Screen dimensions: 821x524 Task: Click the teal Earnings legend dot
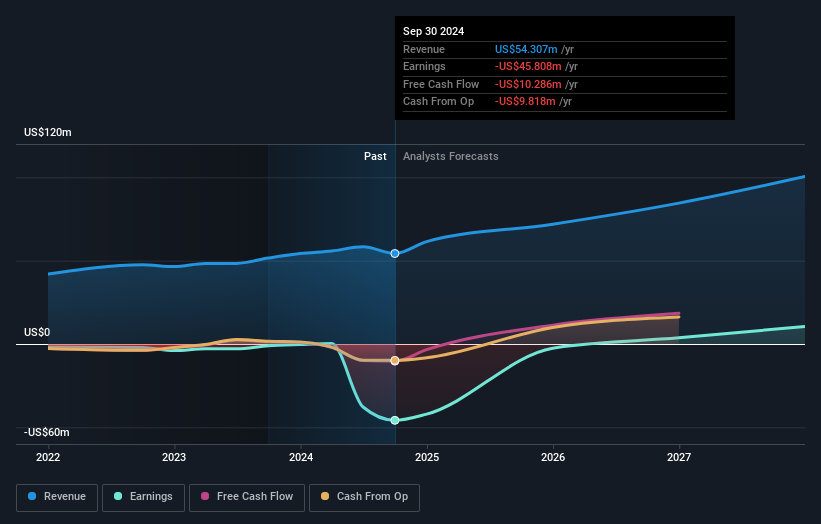(118, 496)
